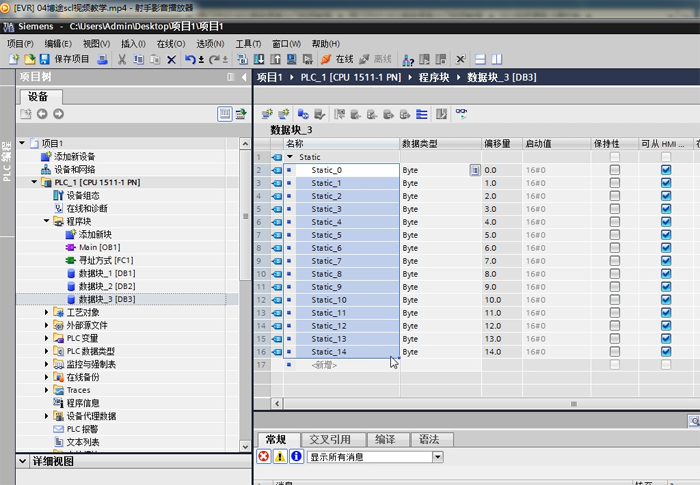Screen dimensions: 700x485
Task: Click the Cut scissors icon
Action: (x=122, y=59)
